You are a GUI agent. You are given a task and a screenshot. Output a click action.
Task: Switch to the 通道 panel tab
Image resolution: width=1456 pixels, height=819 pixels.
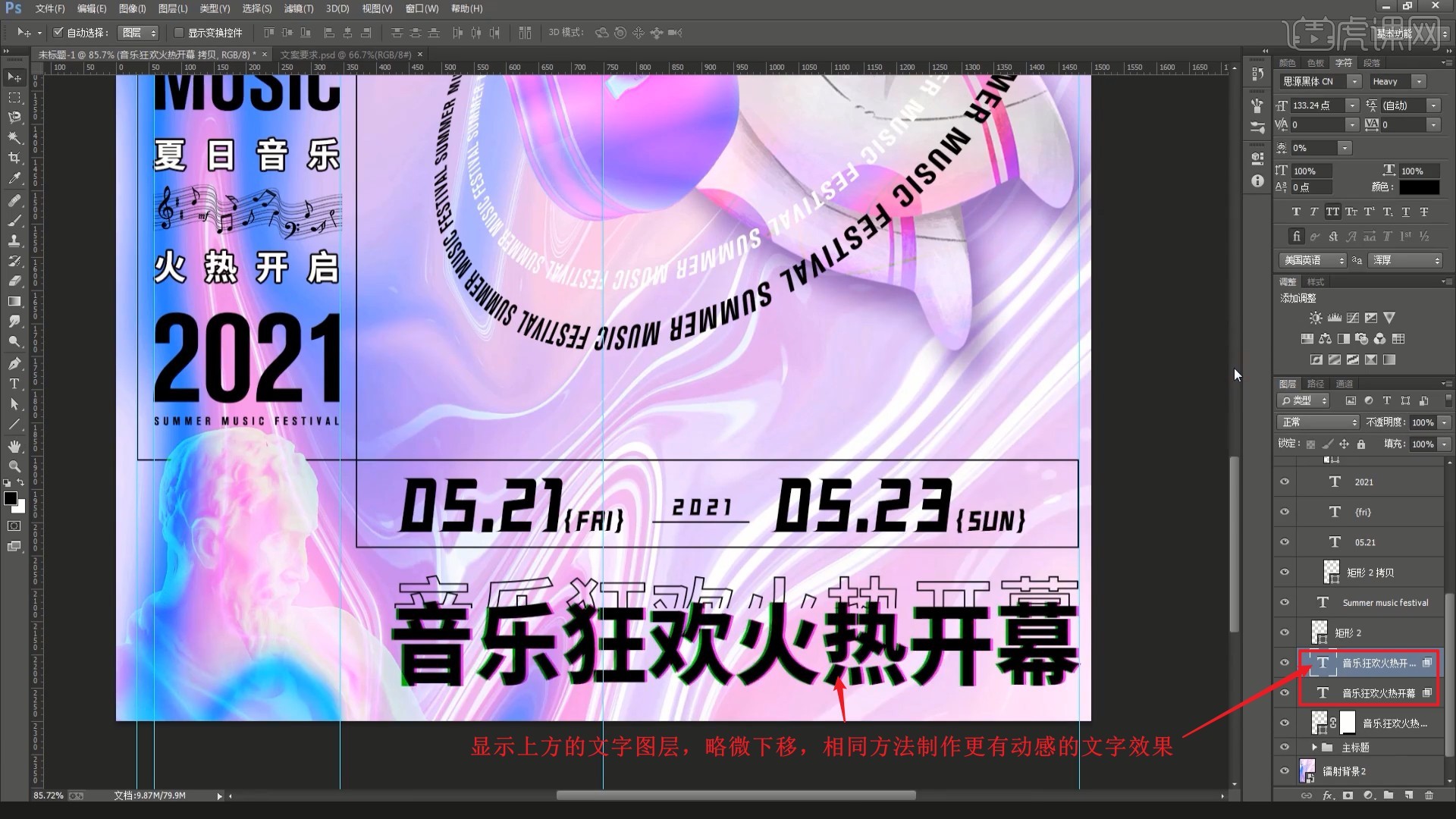pos(1345,384)
